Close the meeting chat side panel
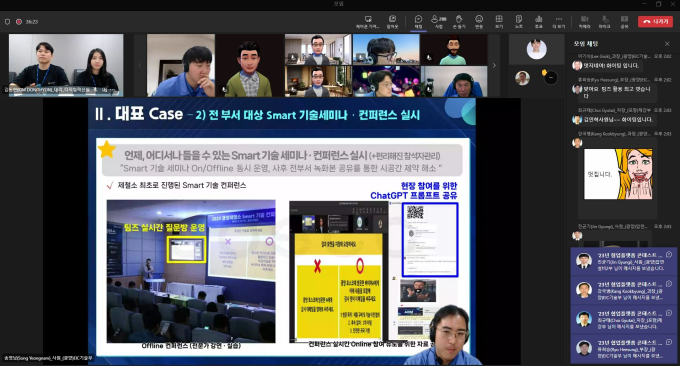Screen dimensions: 680x366 [667, 44]
